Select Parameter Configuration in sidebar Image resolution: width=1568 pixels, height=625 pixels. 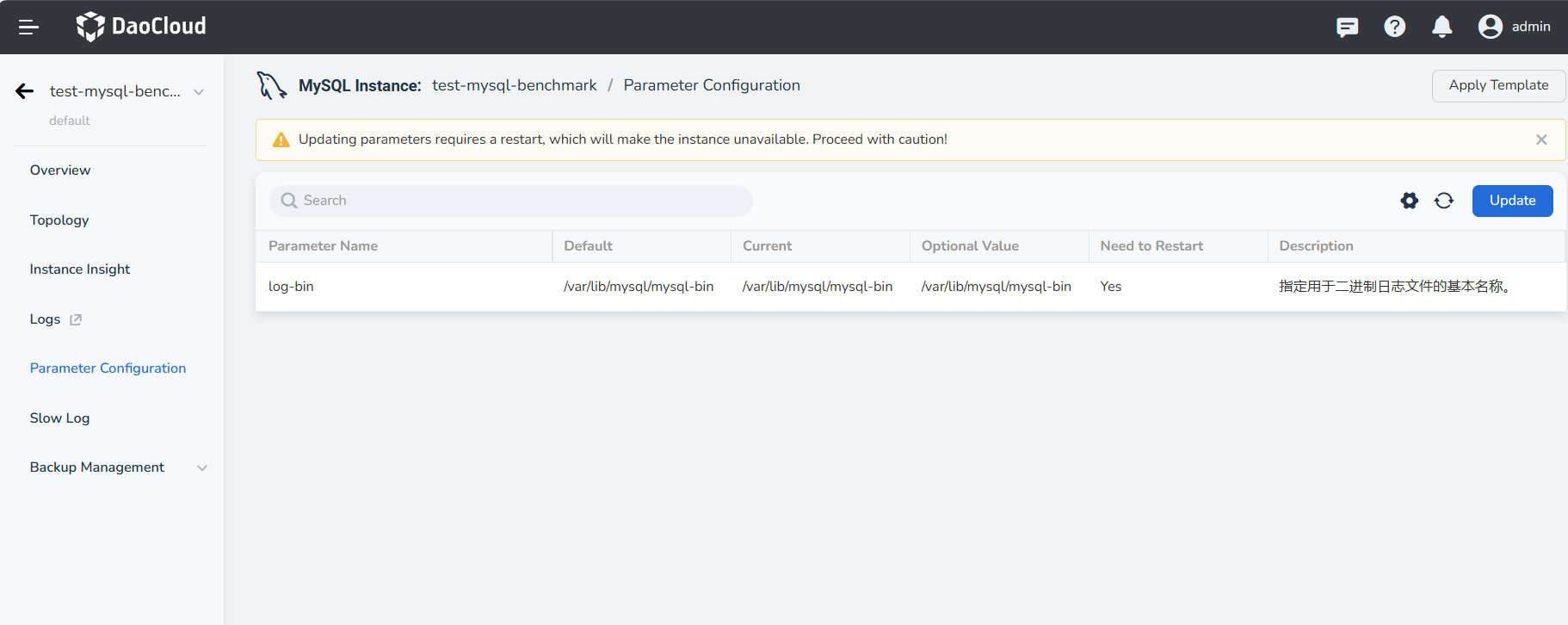coord(108,368)
